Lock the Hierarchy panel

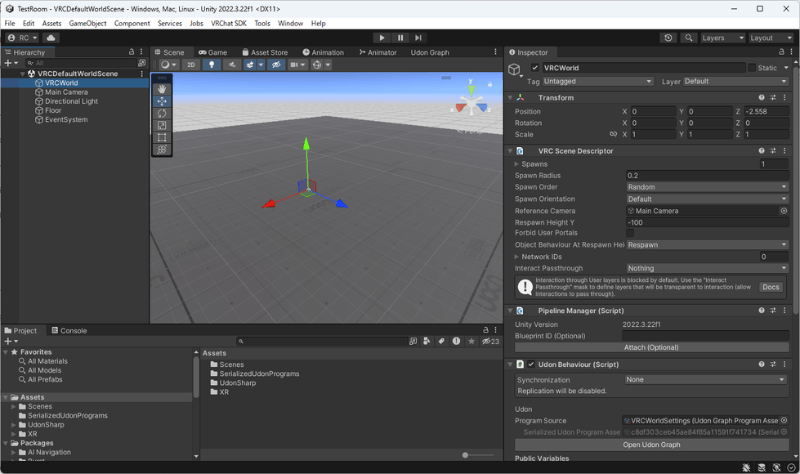[x=131, y=52]
